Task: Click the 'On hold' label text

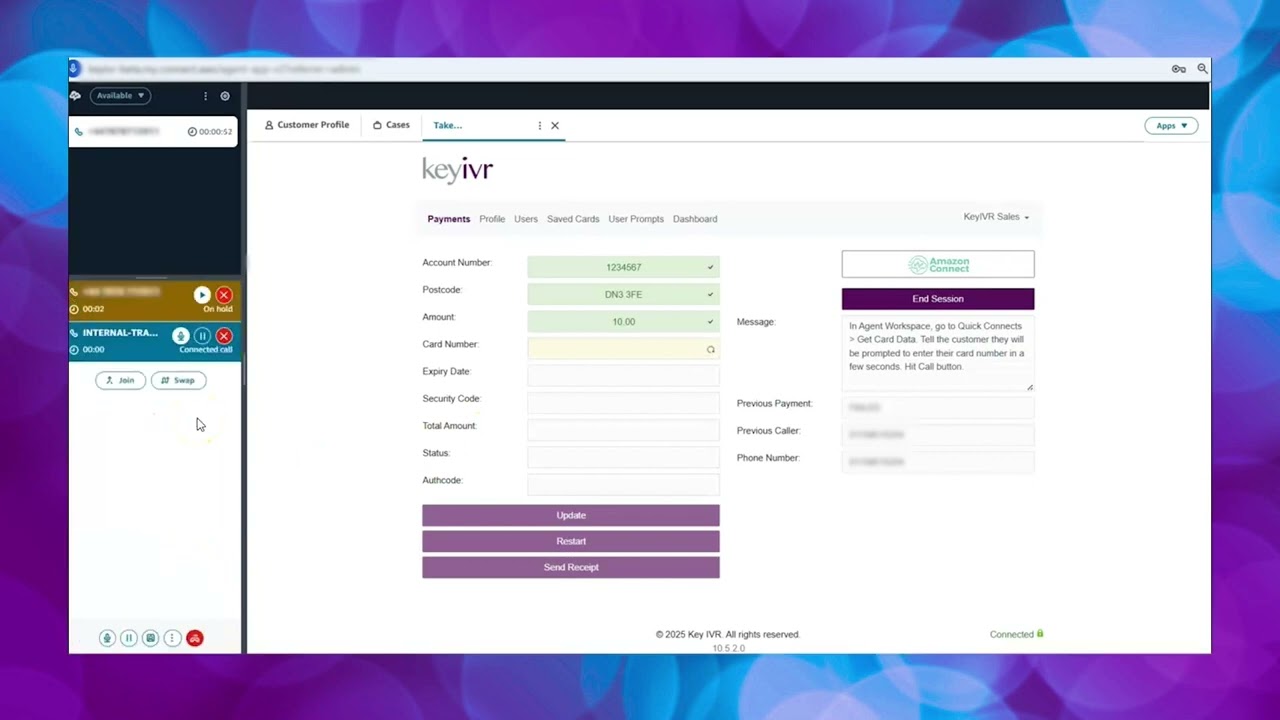Action: pyautogui.click(x=217, y=309)
